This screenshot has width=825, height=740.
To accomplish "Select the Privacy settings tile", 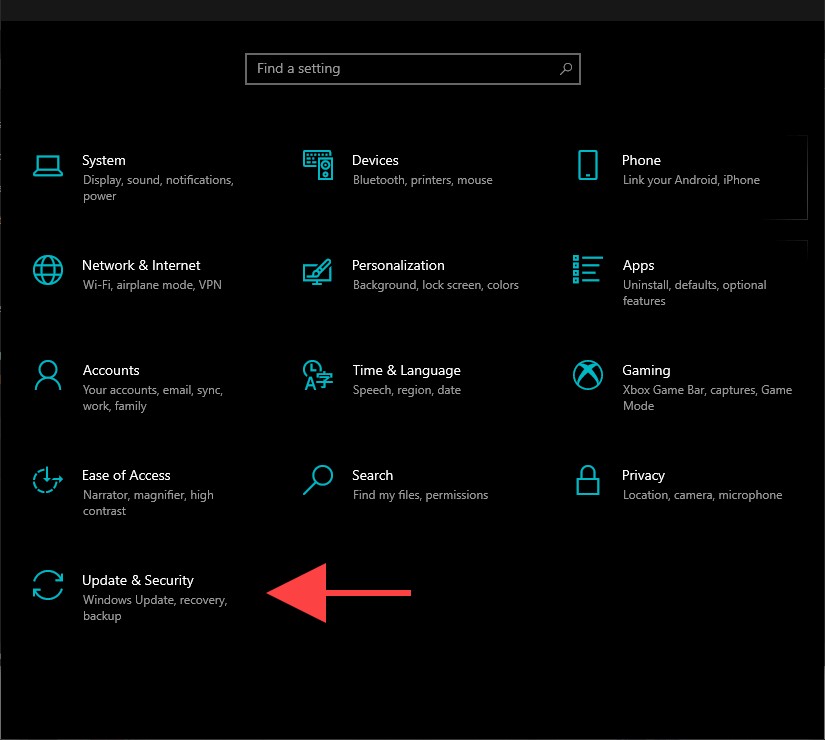I will (643, 475).
